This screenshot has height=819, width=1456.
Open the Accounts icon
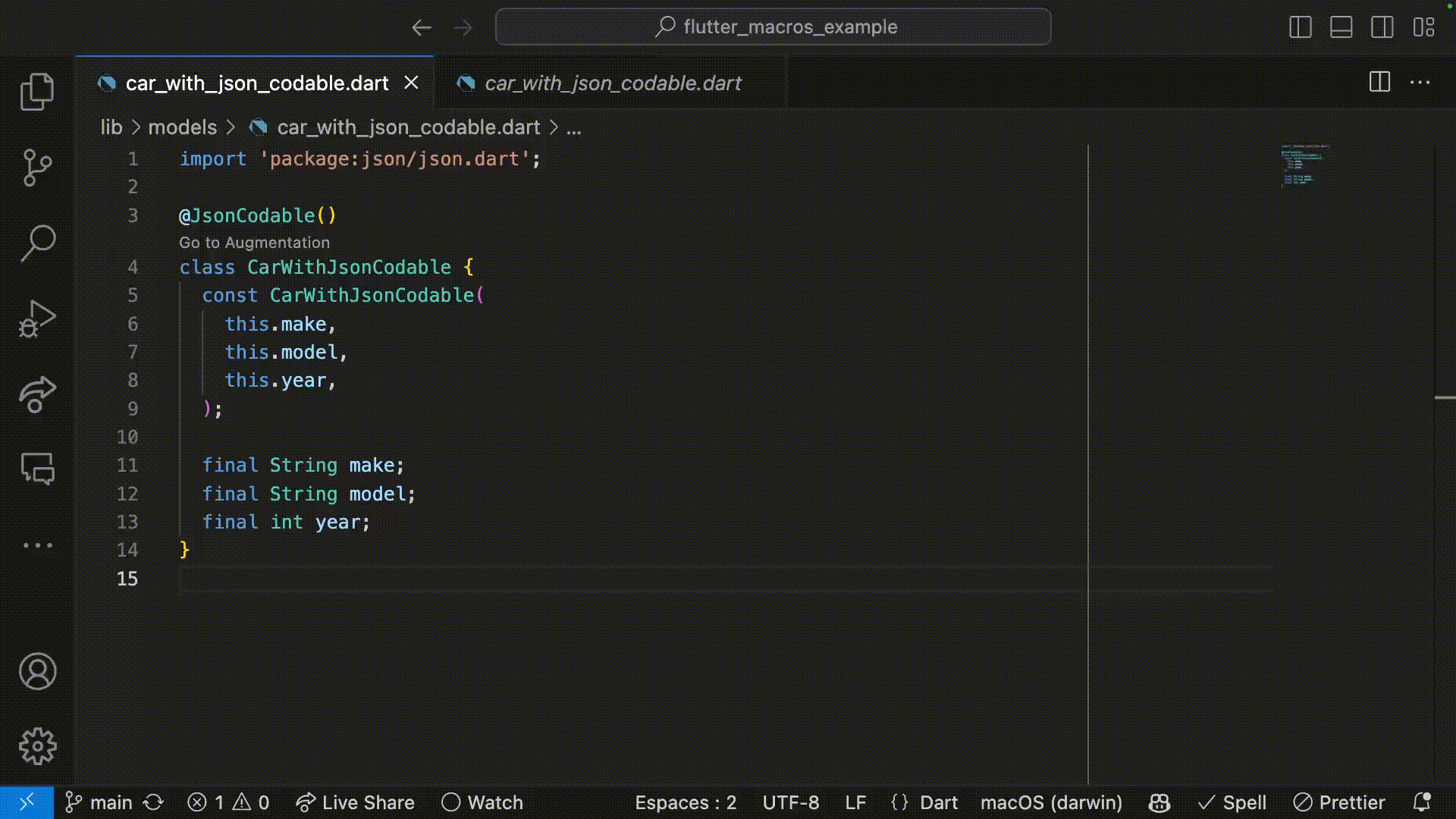(x=37, y=672)
